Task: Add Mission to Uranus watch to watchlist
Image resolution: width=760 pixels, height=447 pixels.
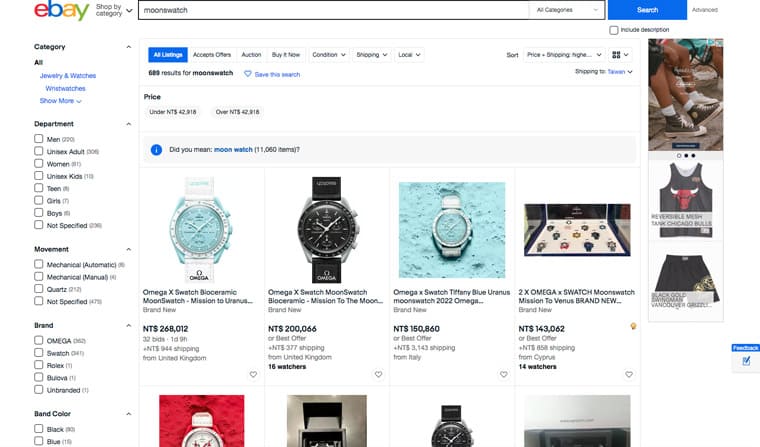Action: 253,374
